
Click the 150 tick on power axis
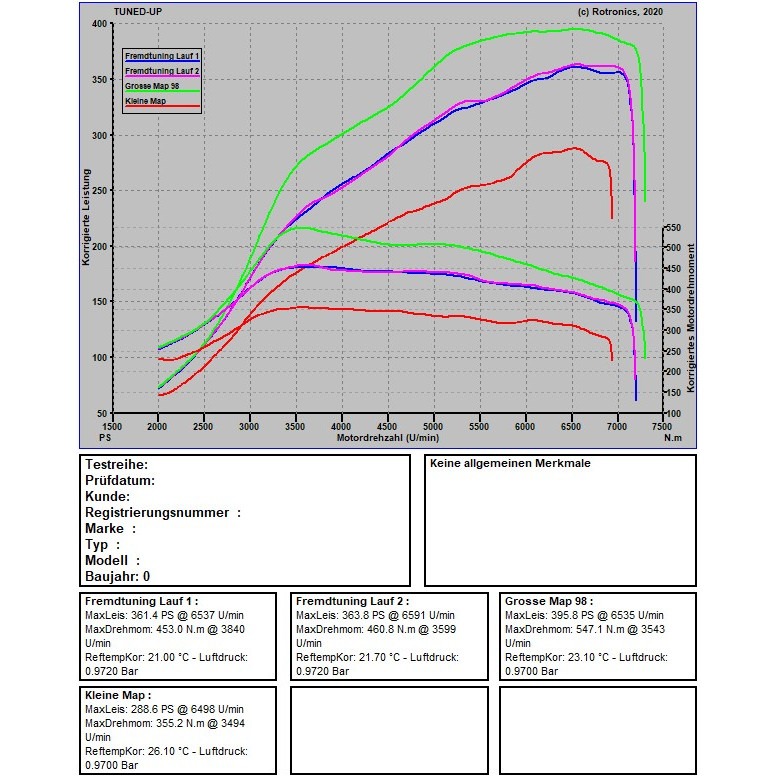[99, 301]
